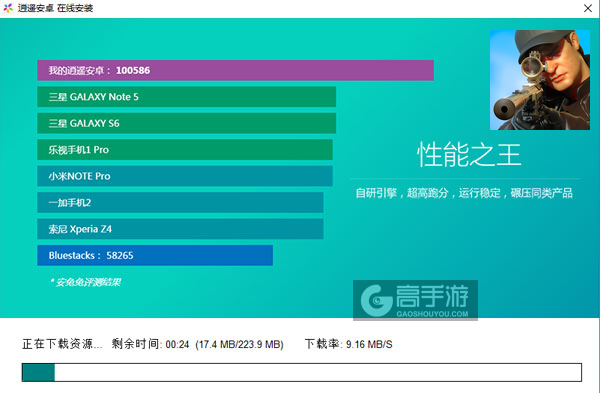Image resolution: width=600 pixels, height=393 pixels.
Task: Click the 下载率 9.16 MB/S speed readout
Action: click(x=349, y=344)
